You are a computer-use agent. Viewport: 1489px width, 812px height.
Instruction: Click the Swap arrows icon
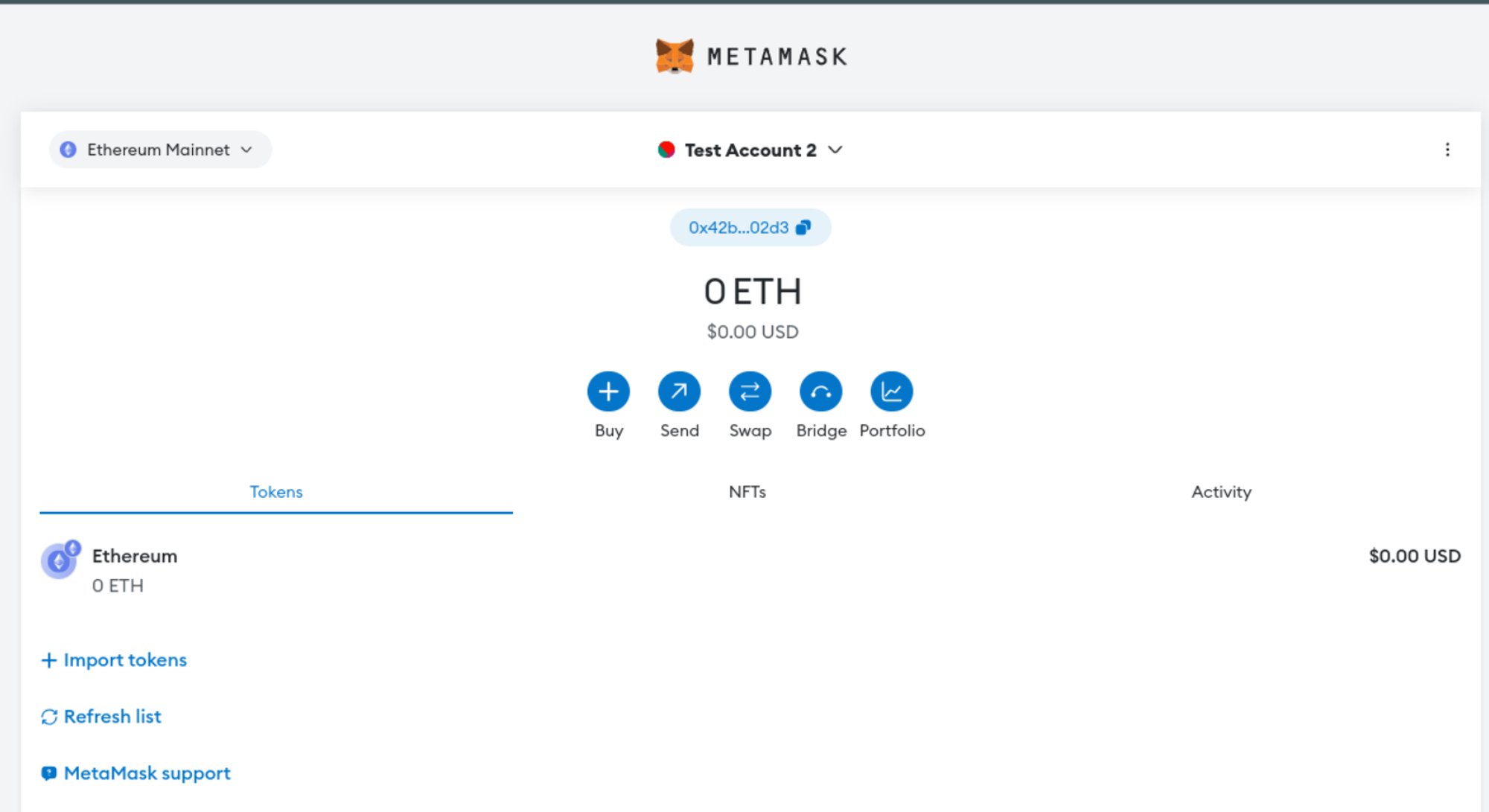(x=750, y=391)
